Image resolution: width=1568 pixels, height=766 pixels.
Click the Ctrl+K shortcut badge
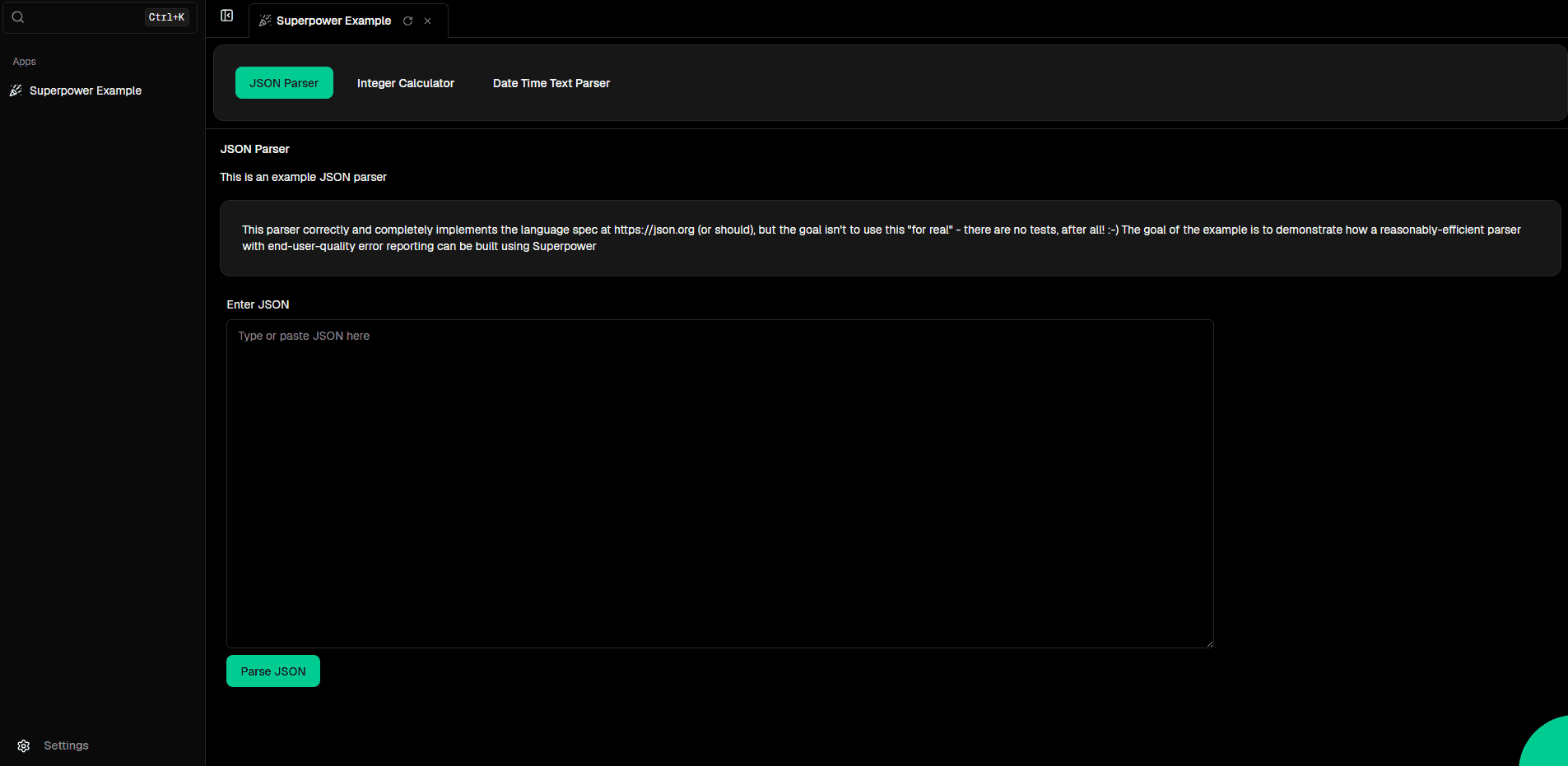[x=166, y=17]
